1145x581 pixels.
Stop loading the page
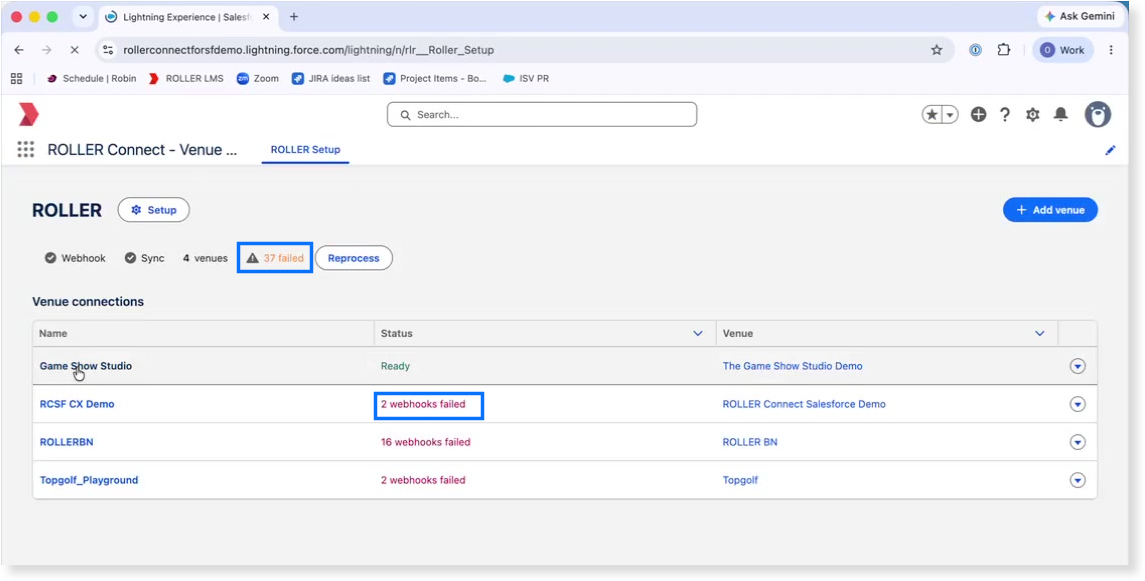click(74, 50)
